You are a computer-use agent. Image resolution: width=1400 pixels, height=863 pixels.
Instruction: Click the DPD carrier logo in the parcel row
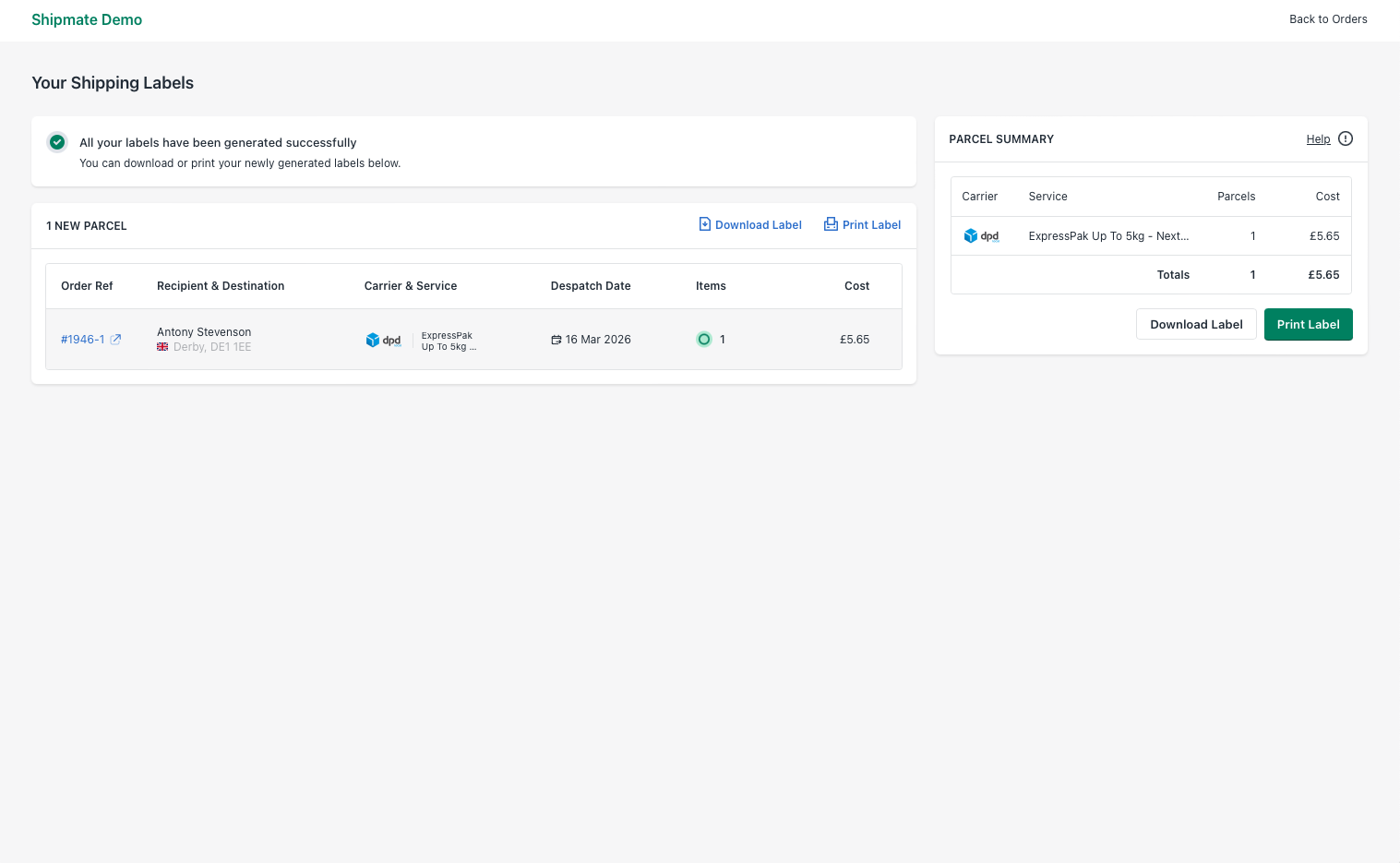(383, 340)
